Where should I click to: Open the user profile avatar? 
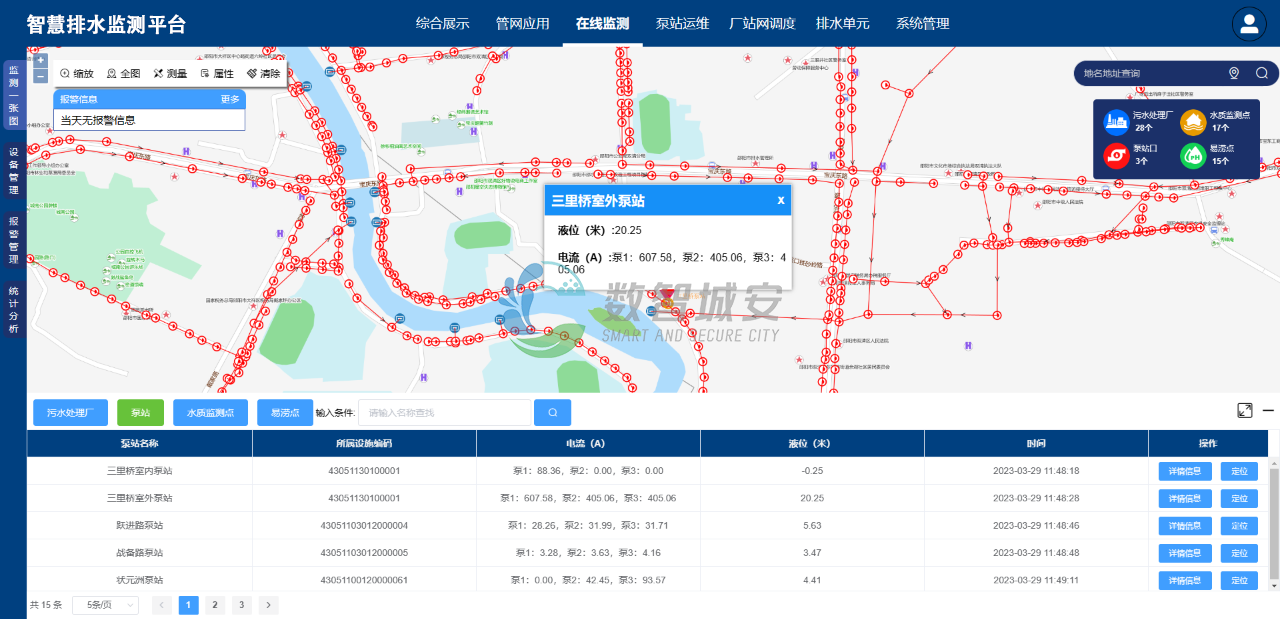pos(1248,24)
